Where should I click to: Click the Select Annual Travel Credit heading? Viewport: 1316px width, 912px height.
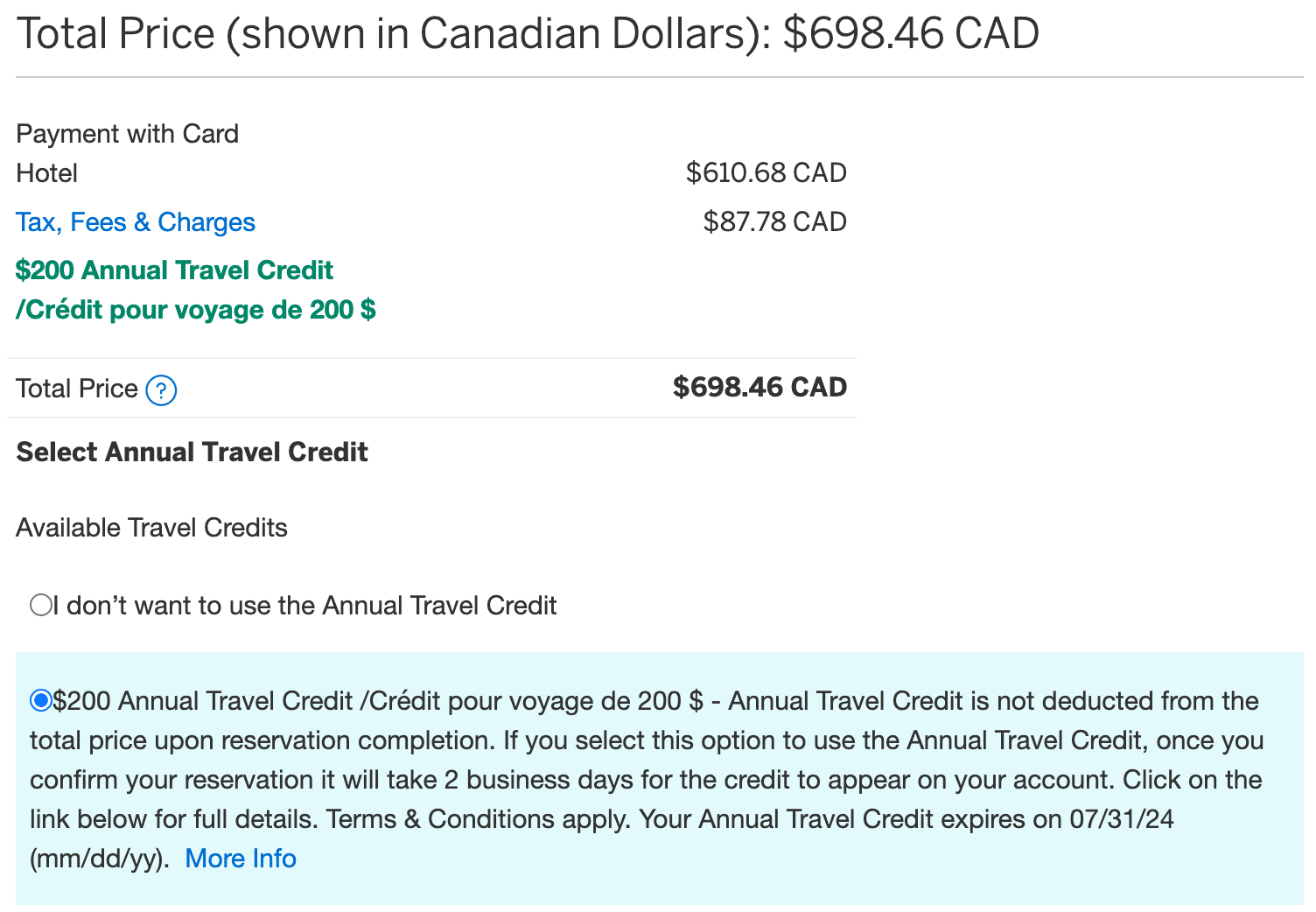click(x=191, y=452)
